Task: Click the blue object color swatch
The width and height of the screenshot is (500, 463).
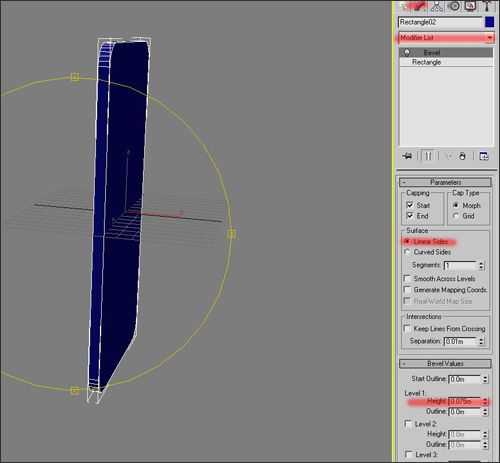Action: (489, 22)
